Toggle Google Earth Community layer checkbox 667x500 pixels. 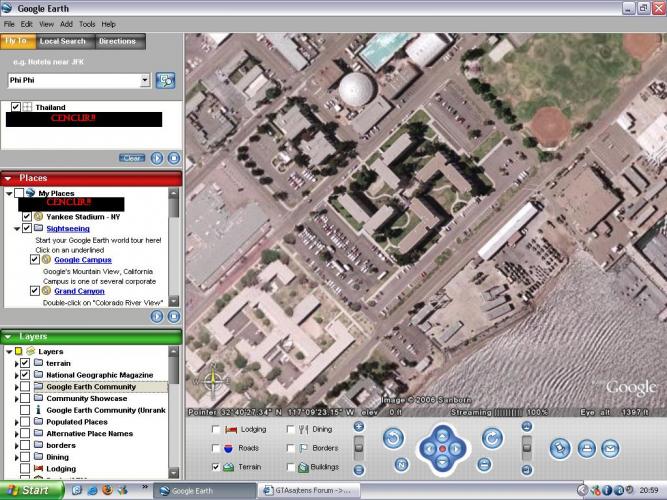point(25,386)
